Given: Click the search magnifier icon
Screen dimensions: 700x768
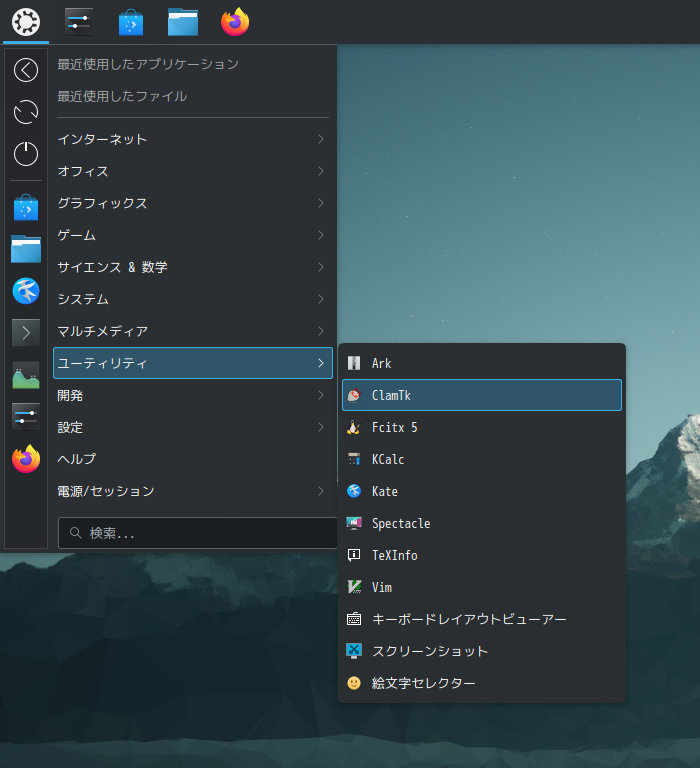Looking at the screenshot, I should coord(75,533).
